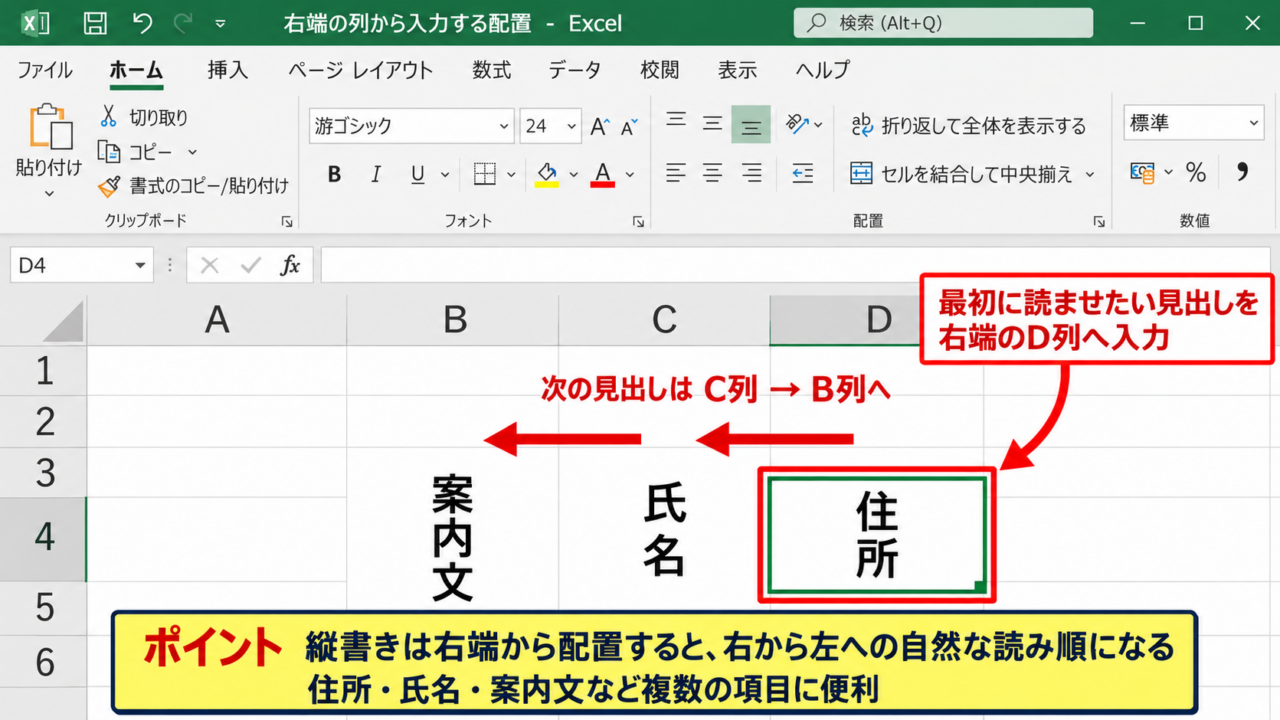Decrease font size with small A icon

pyautogui.click(x=629, y=127)
